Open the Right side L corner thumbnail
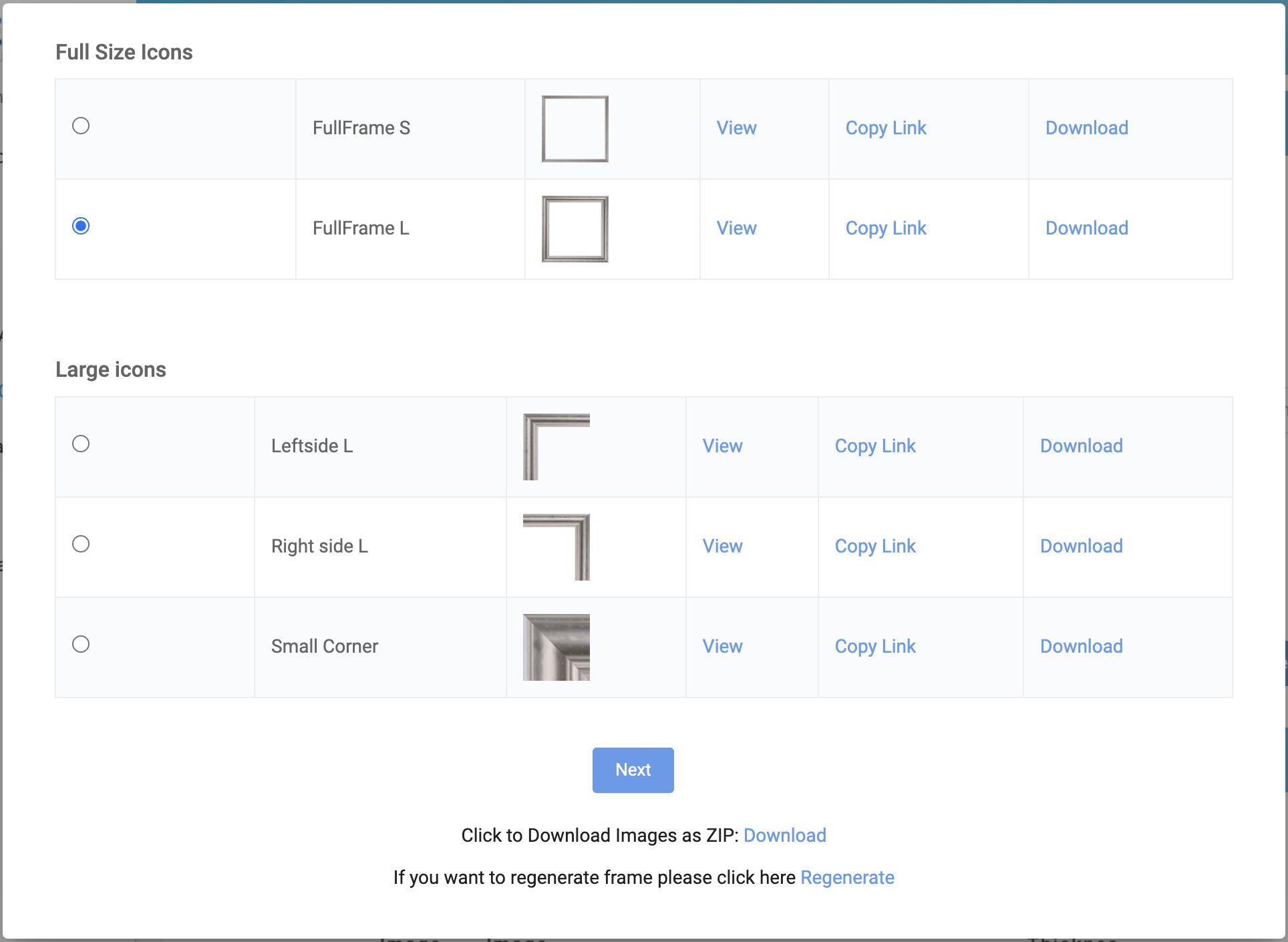The height and width of the screenshot is (942, 1288). coord(556,547)
